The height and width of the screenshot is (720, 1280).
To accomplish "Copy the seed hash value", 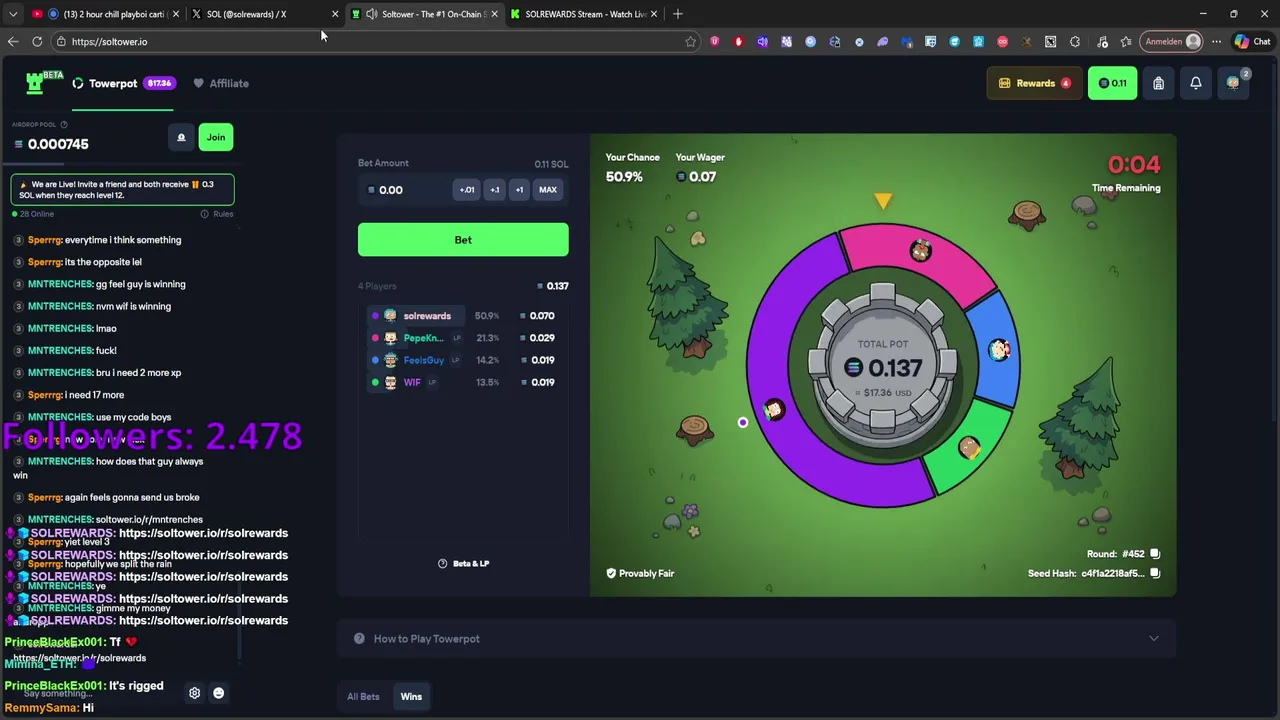I will (x=1155, y=573).
